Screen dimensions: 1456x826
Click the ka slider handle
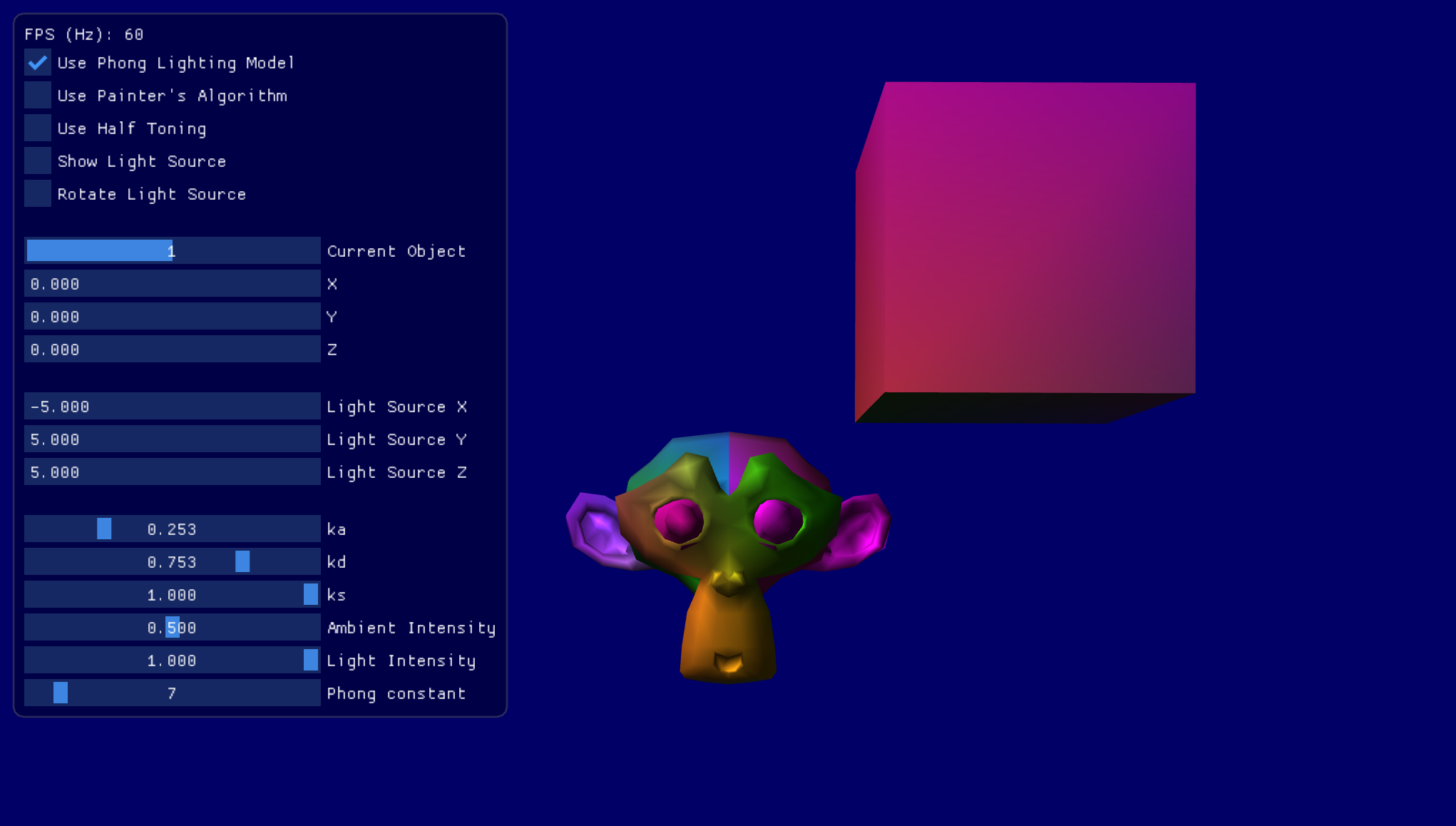click(x=104, y=529)
